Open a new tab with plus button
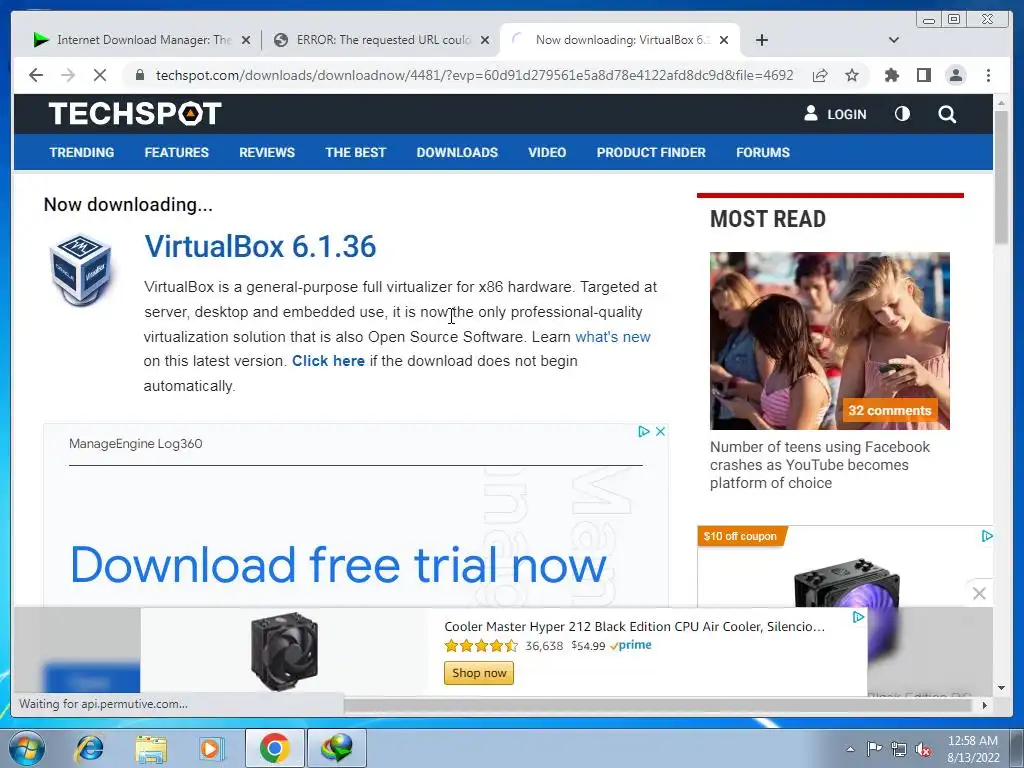The height and width of the screenshot is (768, 1024). tap(761, 40)
